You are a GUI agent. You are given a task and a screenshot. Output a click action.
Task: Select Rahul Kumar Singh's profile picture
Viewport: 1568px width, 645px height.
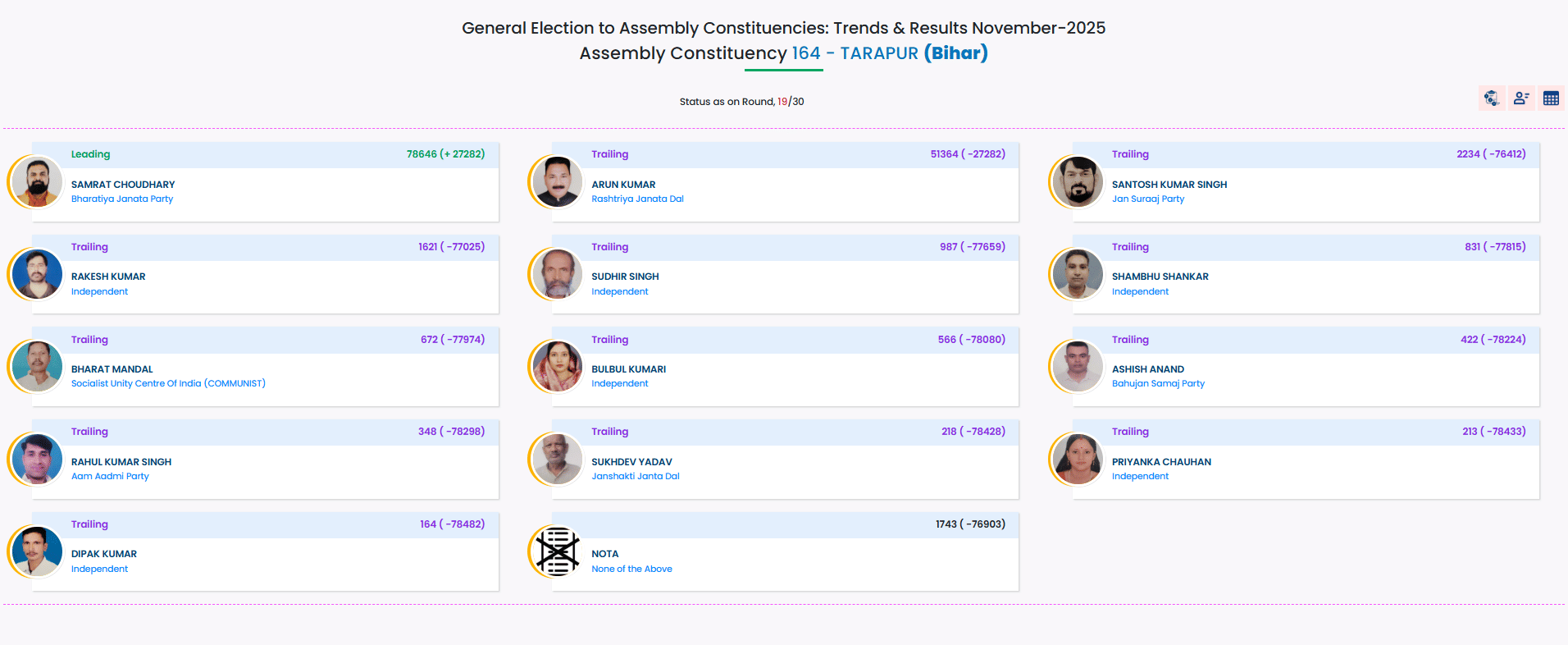[37, 460]
